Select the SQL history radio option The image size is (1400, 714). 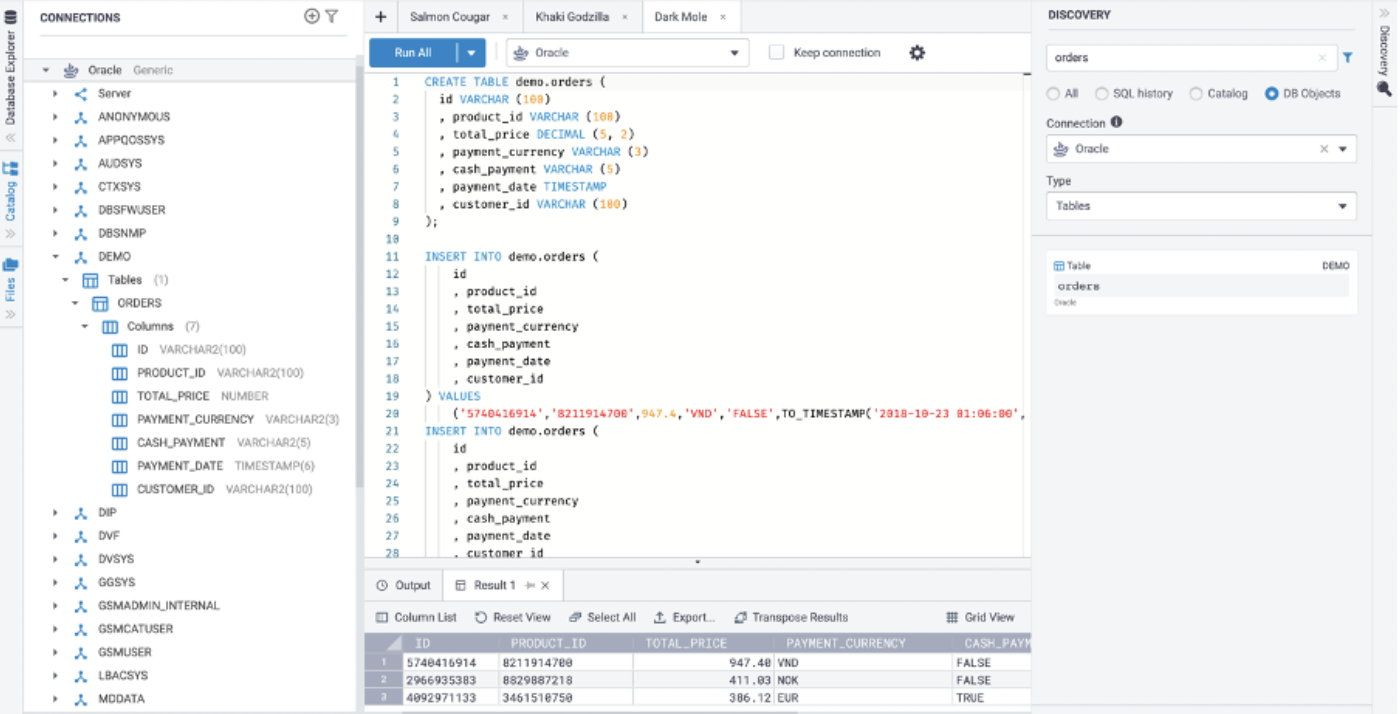coord(1102,94)
